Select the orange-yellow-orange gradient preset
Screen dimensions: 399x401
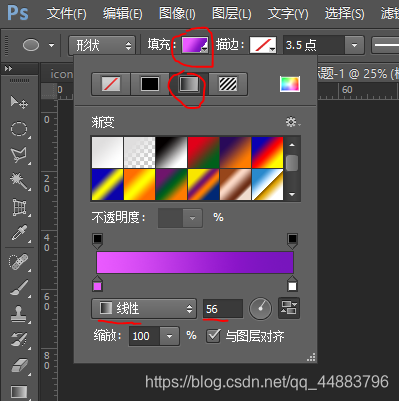coord(139,184)
